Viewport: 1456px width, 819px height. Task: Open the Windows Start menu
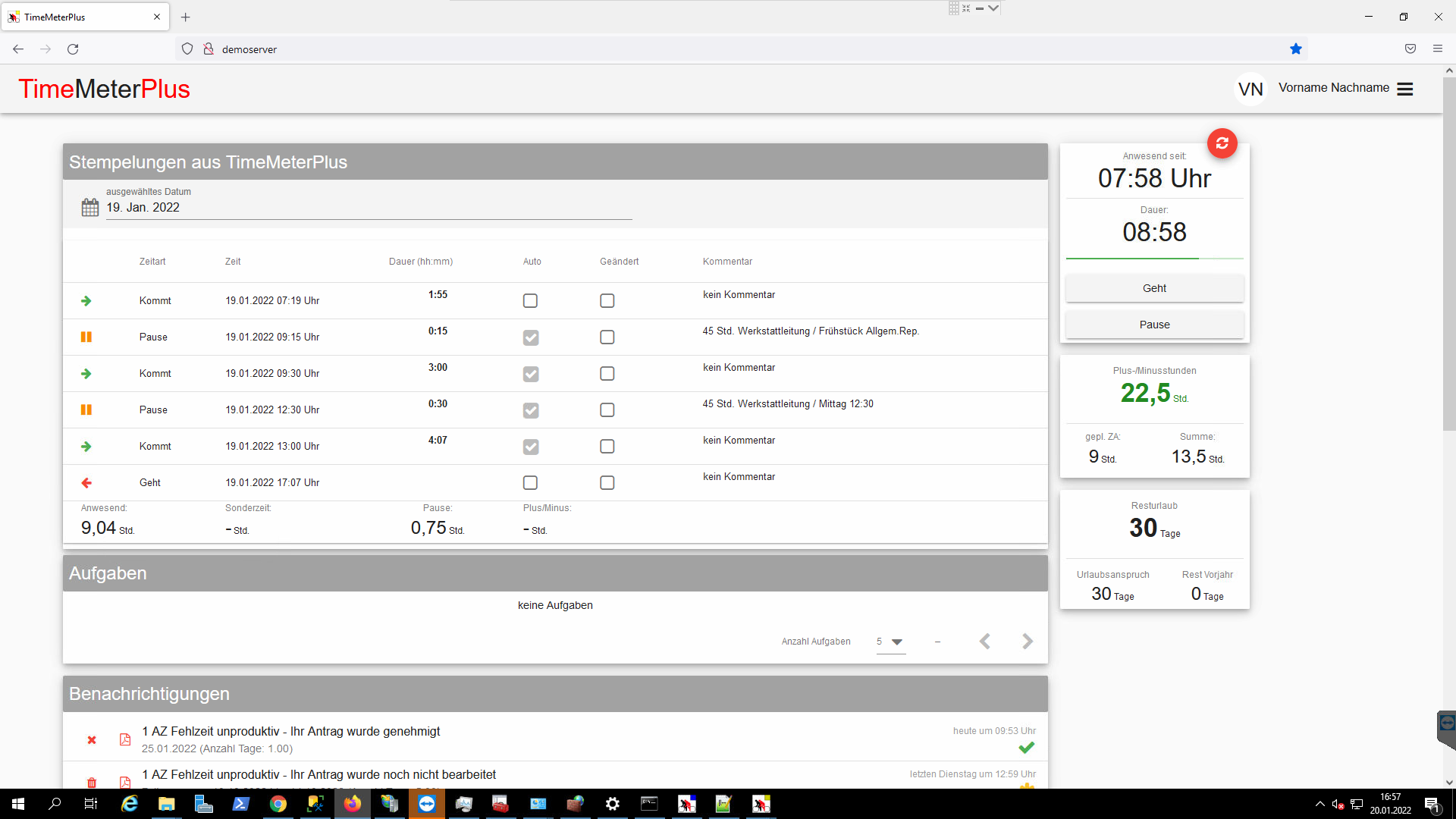click(18, 804)
